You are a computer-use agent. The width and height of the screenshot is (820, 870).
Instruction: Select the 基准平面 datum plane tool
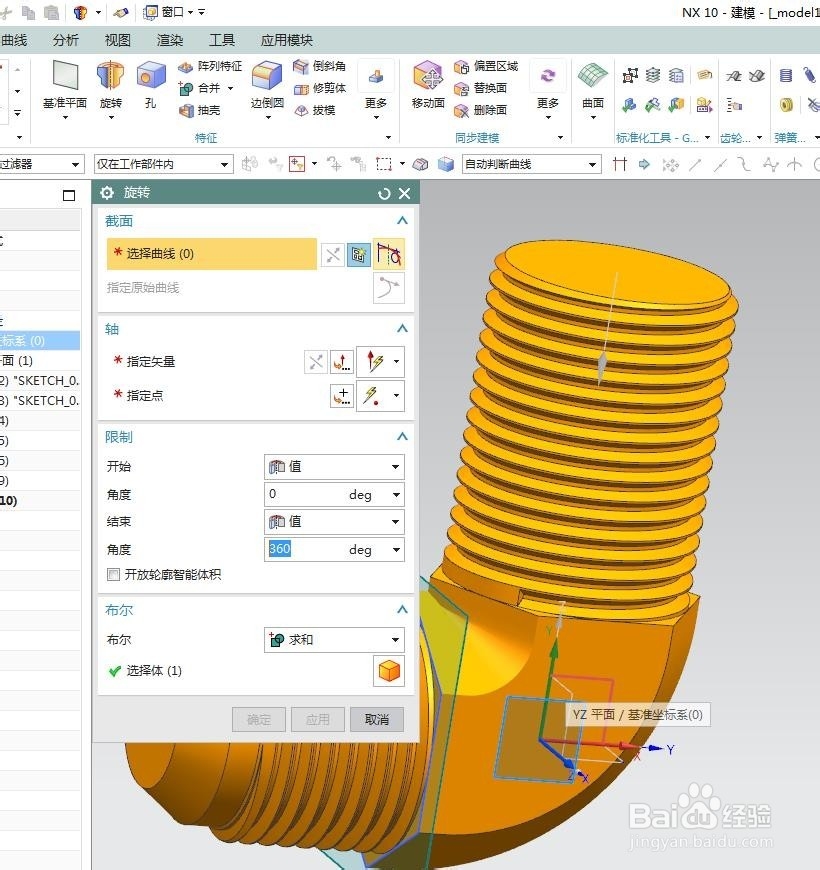(65, 85)
